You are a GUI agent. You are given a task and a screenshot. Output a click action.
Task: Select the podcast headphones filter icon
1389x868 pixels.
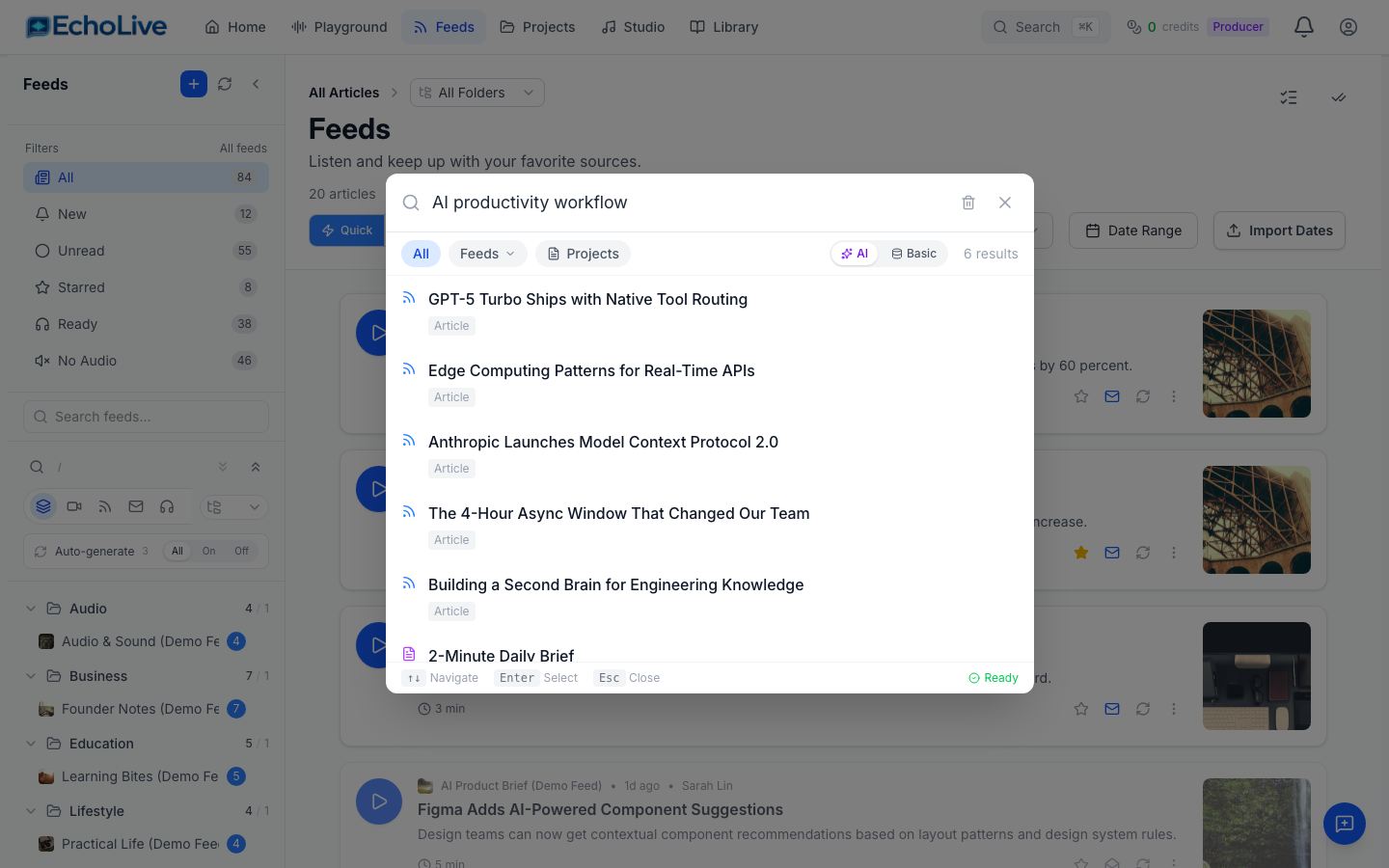[166, 506]
